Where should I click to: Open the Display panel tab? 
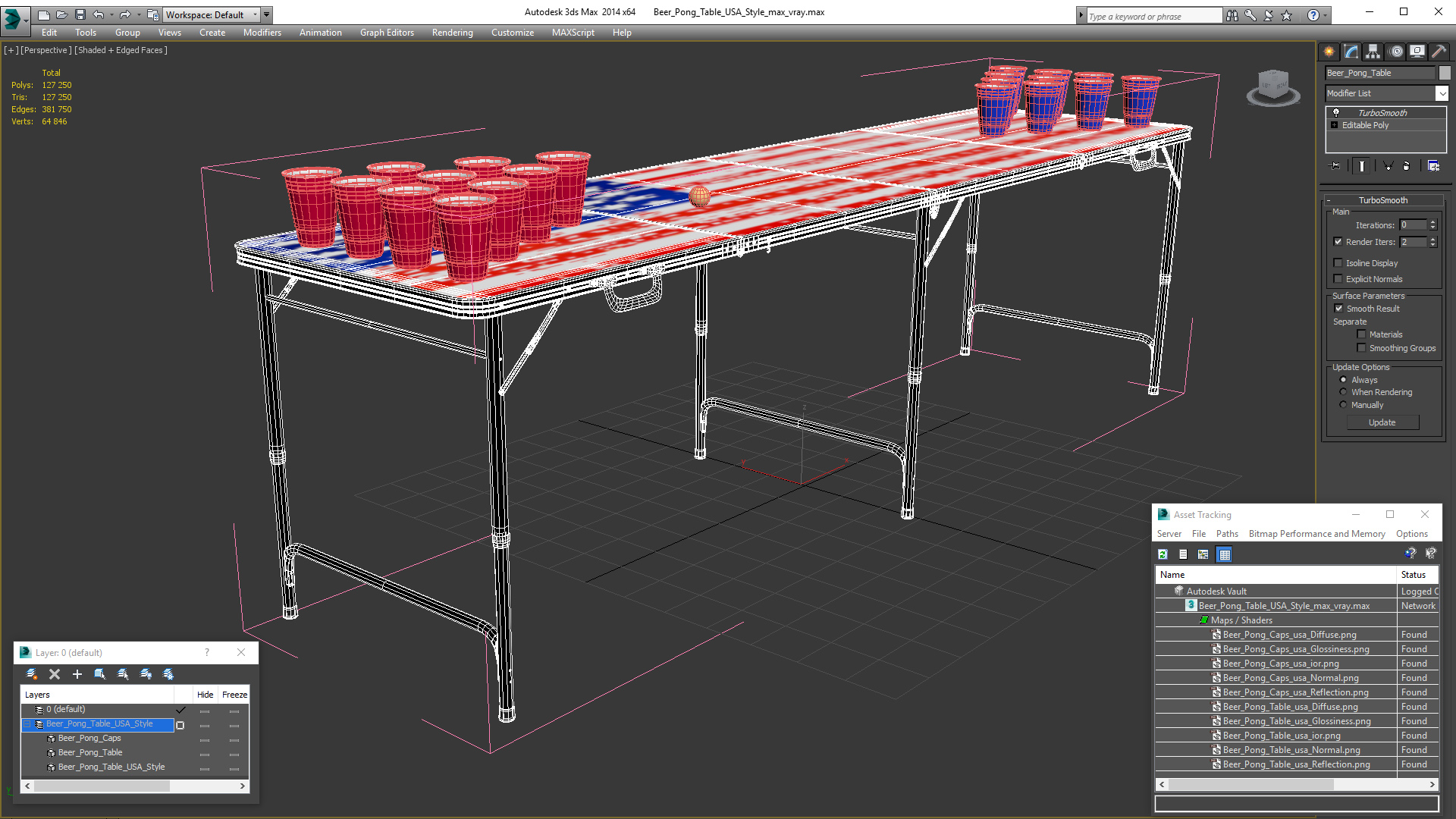pyautogui.click(x=1417, y=52)
